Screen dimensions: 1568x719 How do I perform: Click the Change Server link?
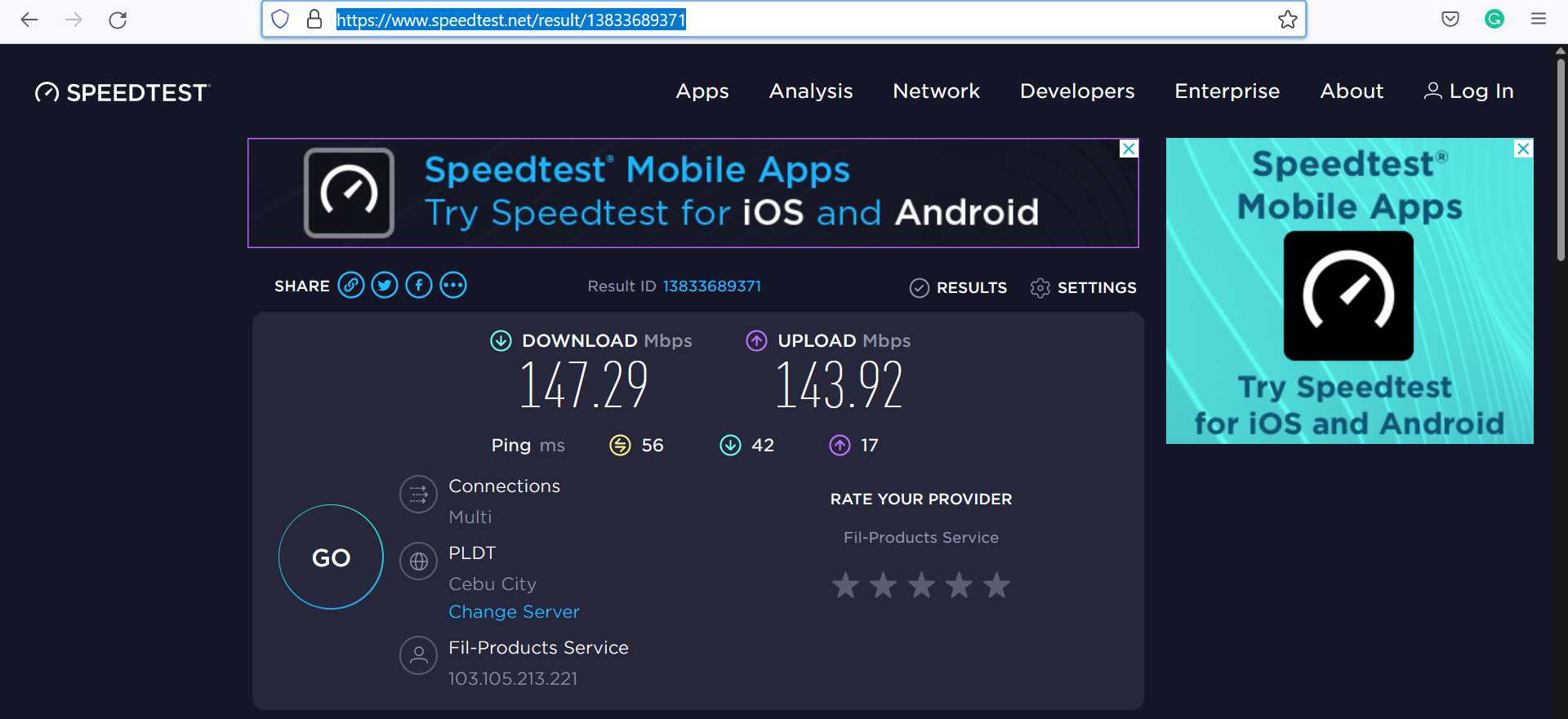514,612
